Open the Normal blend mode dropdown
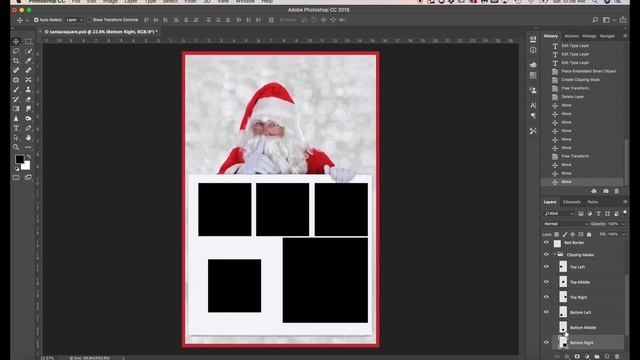The height and width of the screenshot is (360, 640). click(x=566, y=224)
